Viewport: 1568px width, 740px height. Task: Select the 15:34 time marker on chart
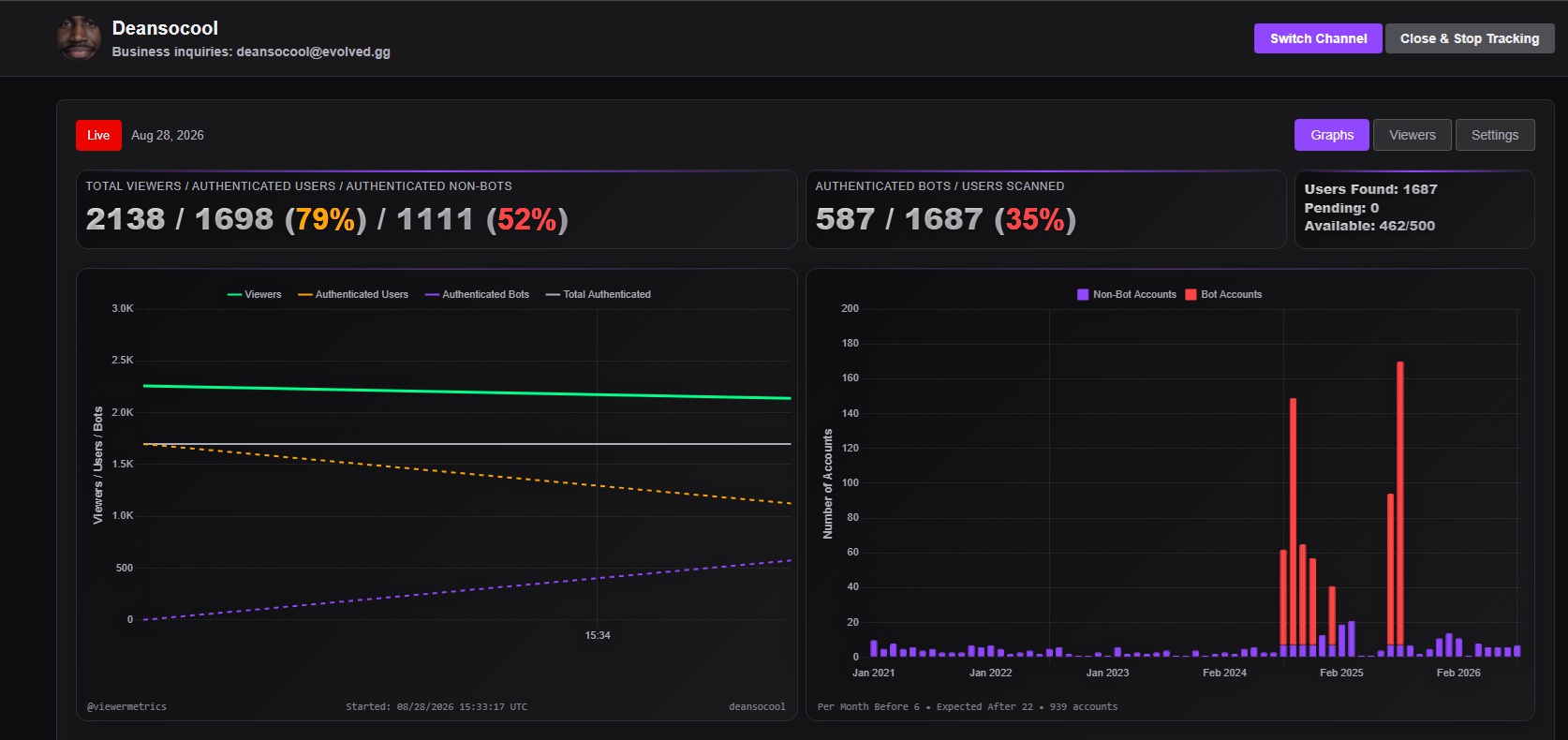click(598, 635)
